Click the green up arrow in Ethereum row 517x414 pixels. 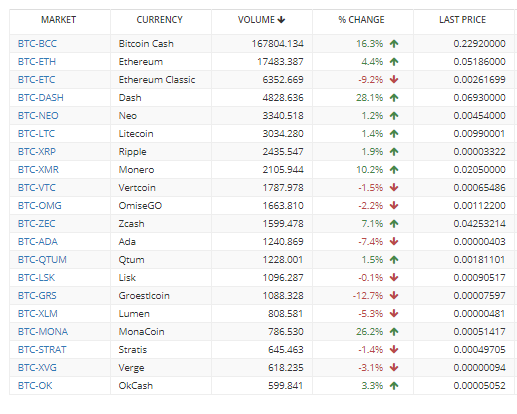[394, 62]
